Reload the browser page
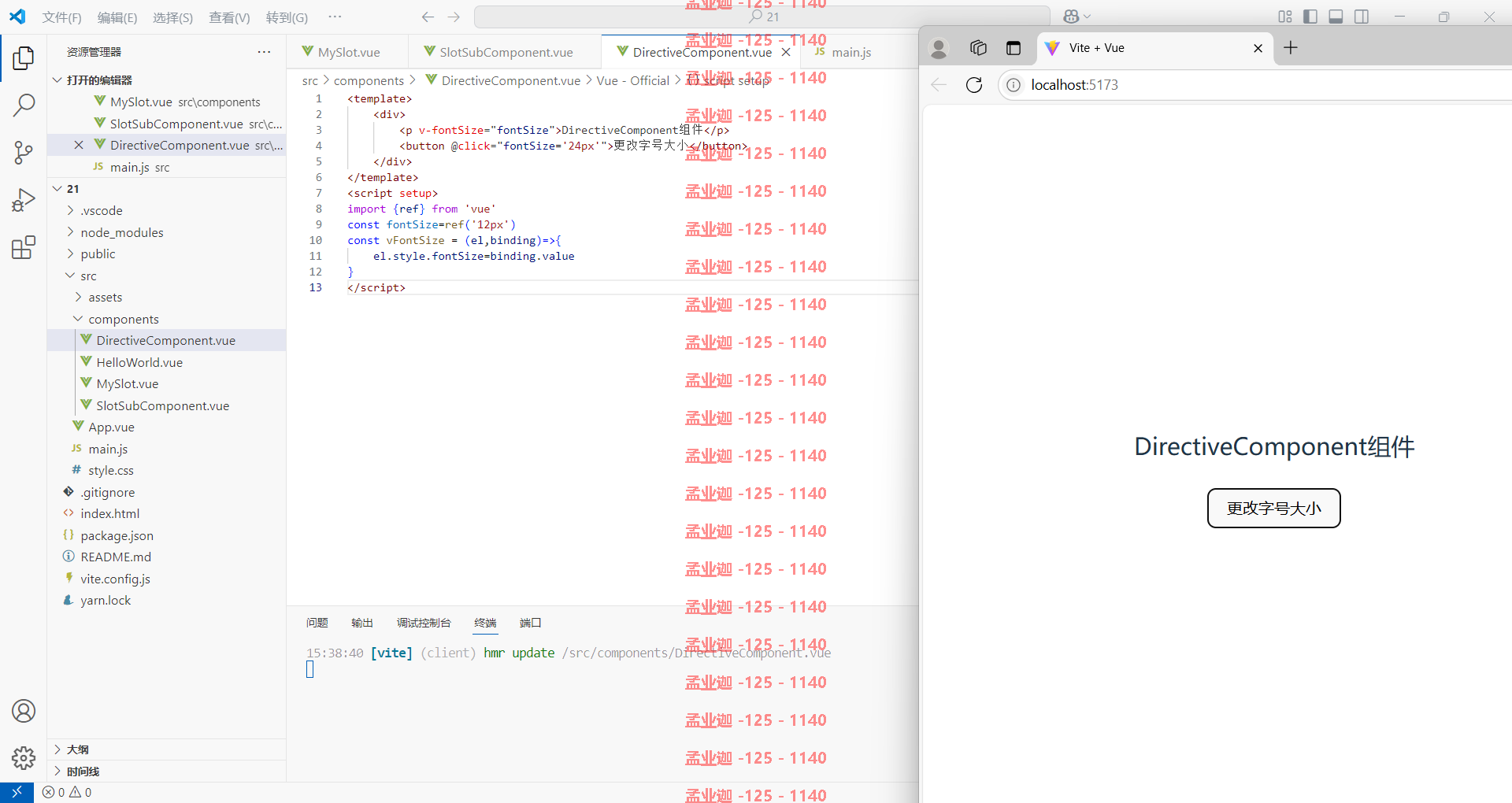1512x803 pixels. pos(974,85)
